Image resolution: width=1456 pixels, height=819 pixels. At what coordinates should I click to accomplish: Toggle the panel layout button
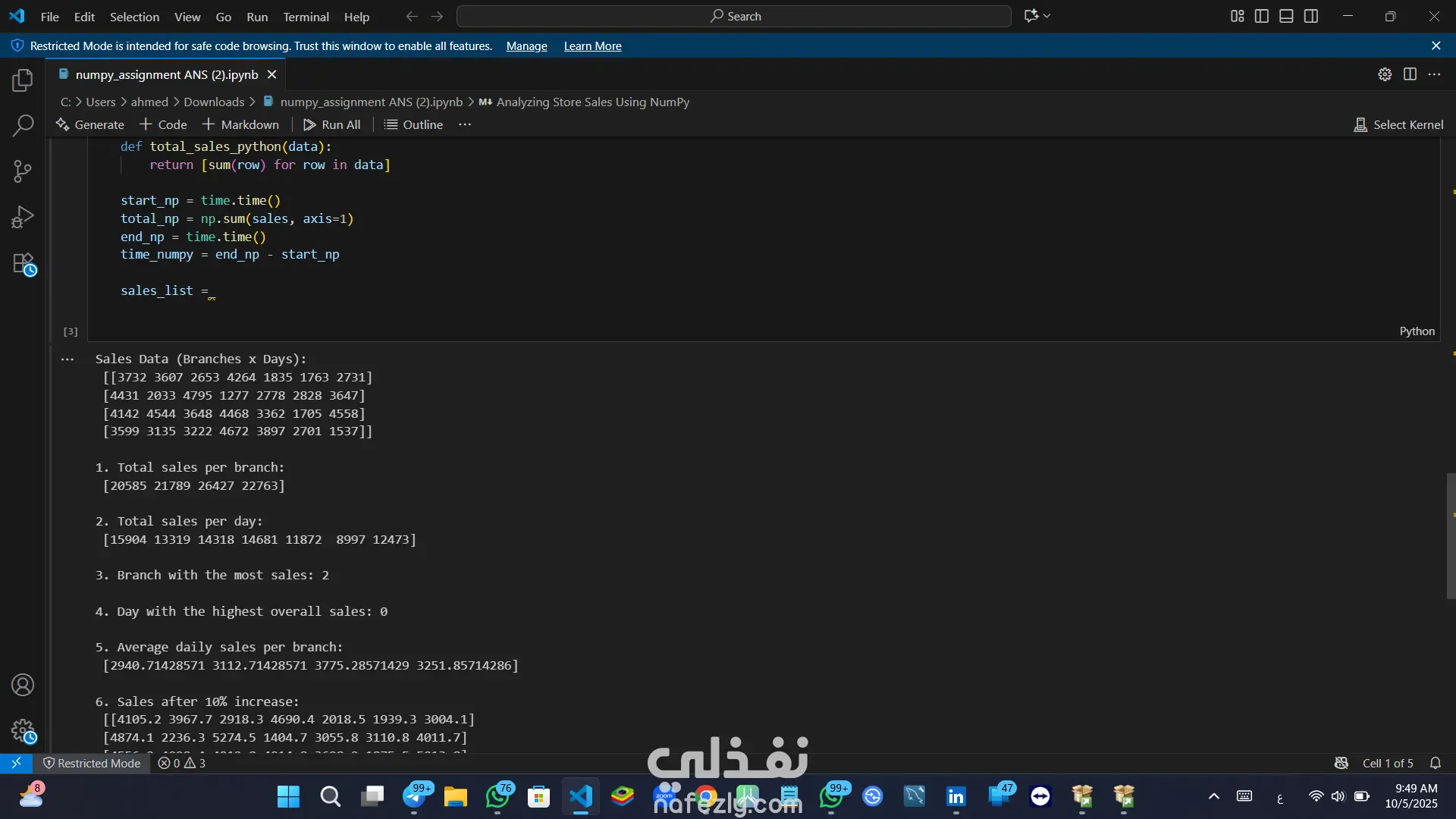pyautogui.click(x=1286, y=16)
